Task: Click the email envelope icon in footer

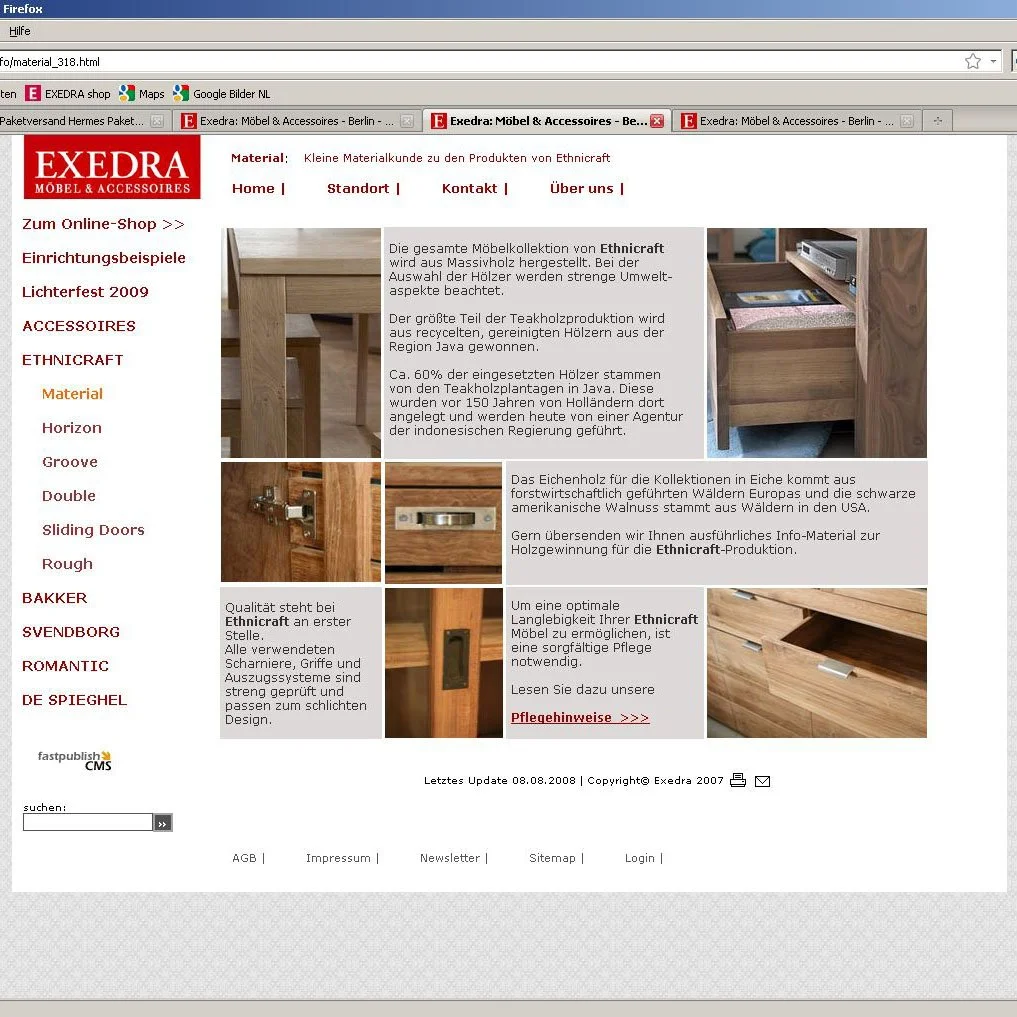Action: (763, 781)
